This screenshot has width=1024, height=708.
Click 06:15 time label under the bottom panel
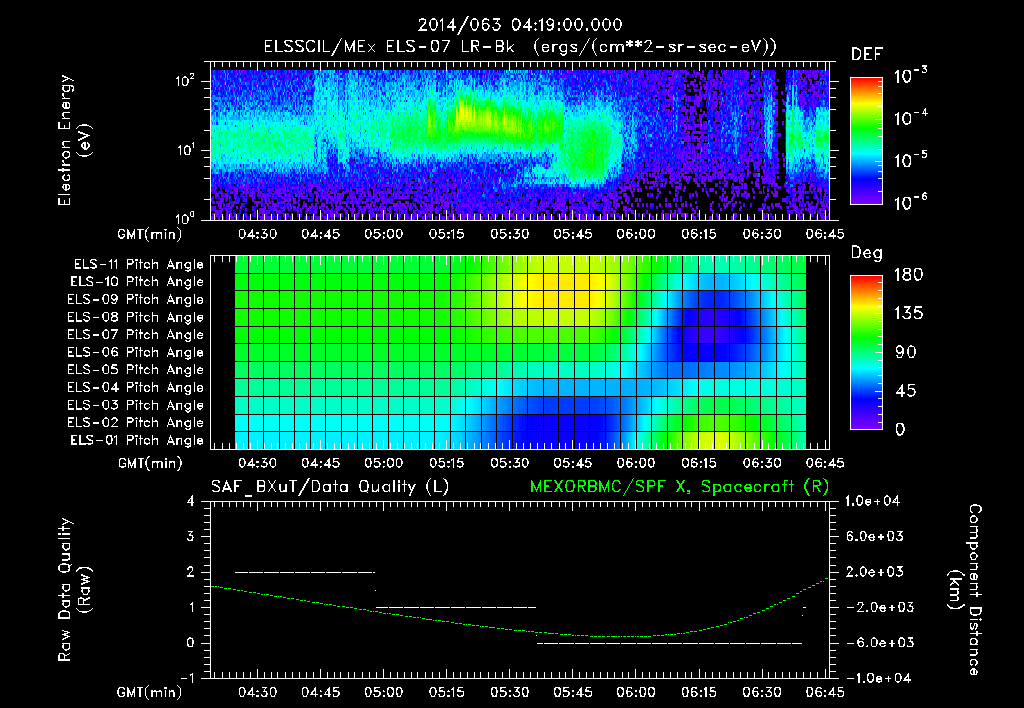click(699, 692)
